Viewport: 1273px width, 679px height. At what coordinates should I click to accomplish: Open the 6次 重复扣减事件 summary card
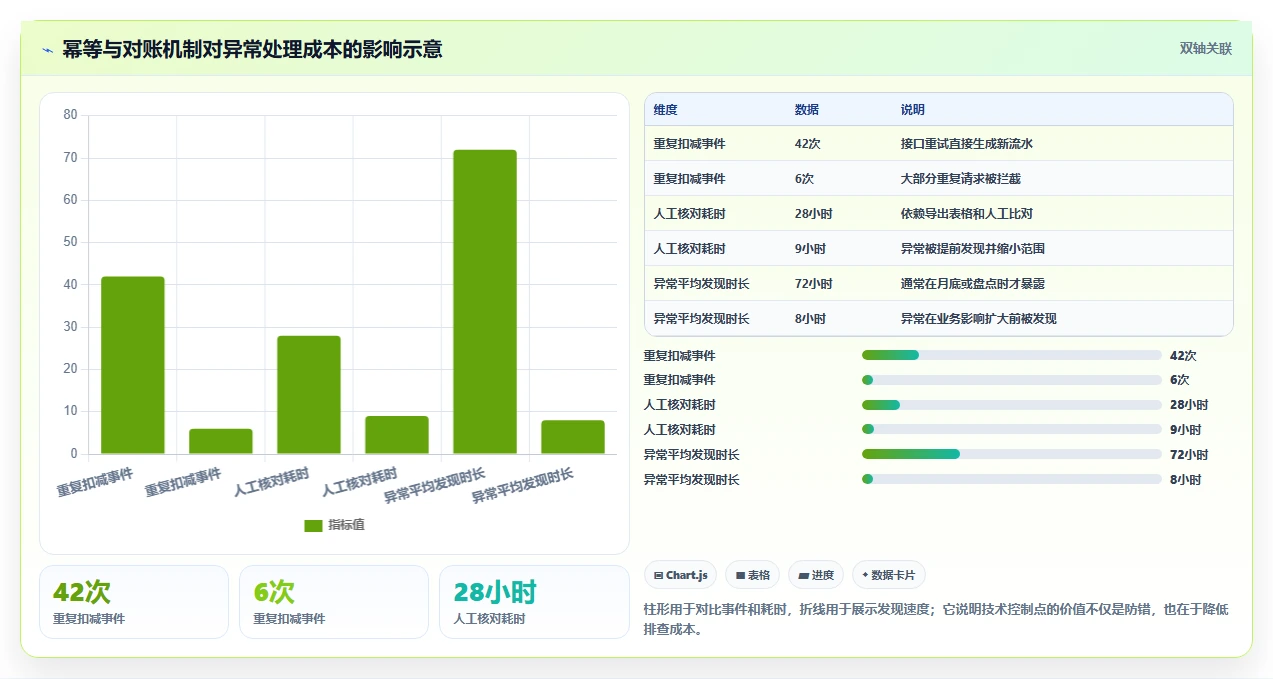(x=334, y=602)
